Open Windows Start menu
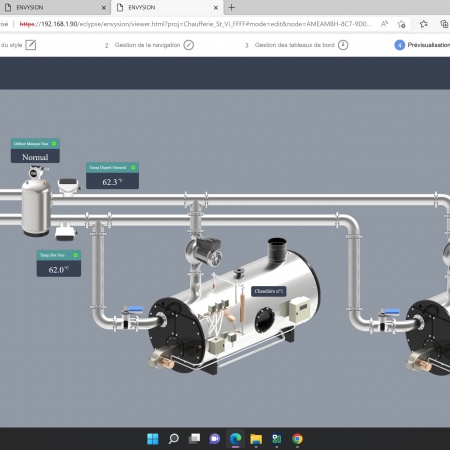The height and width of the screenshot is (450, 450). coord(153,439)
